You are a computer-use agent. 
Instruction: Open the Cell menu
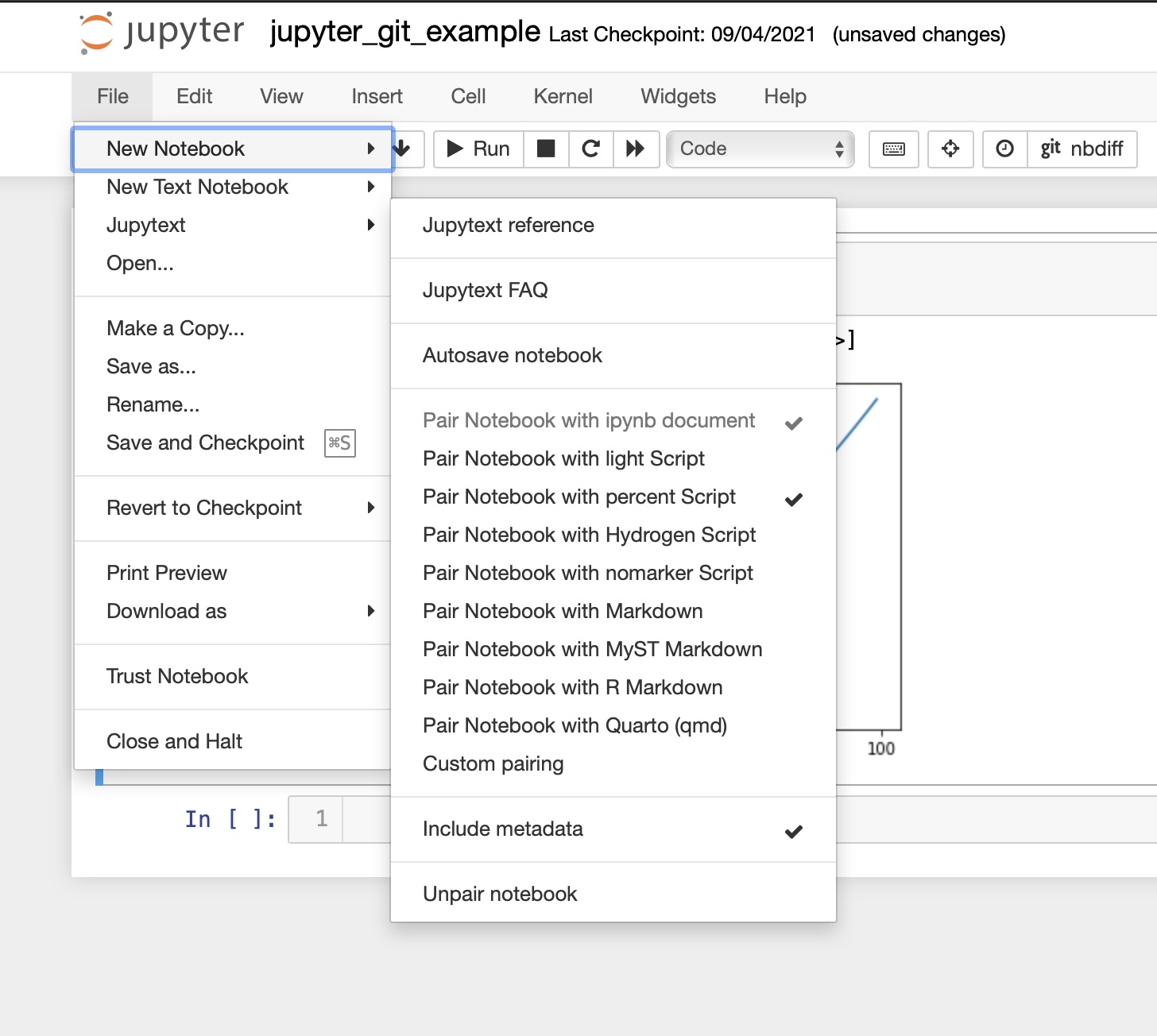click(468, 96)
